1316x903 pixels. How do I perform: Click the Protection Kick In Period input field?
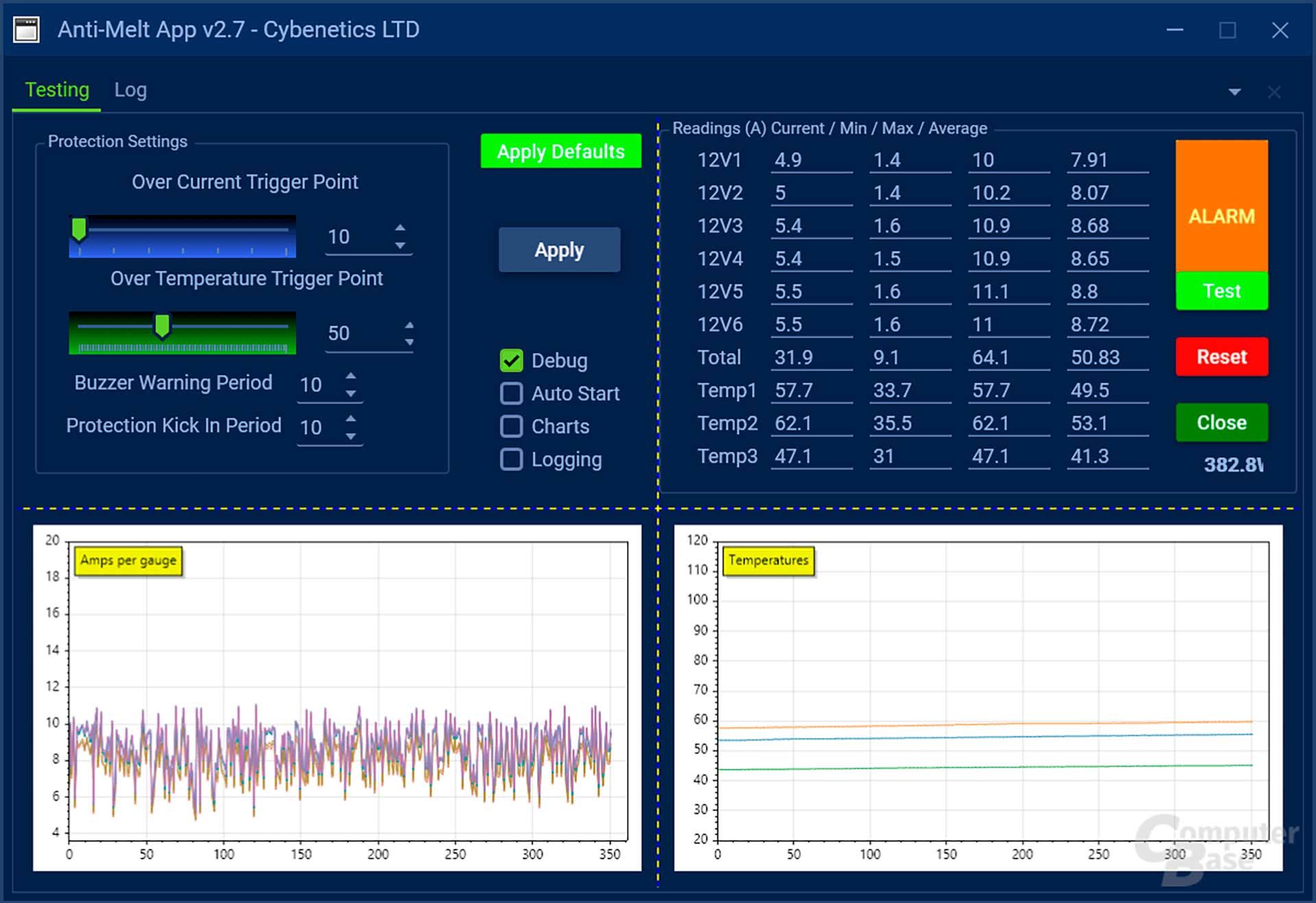click(313, 426)
